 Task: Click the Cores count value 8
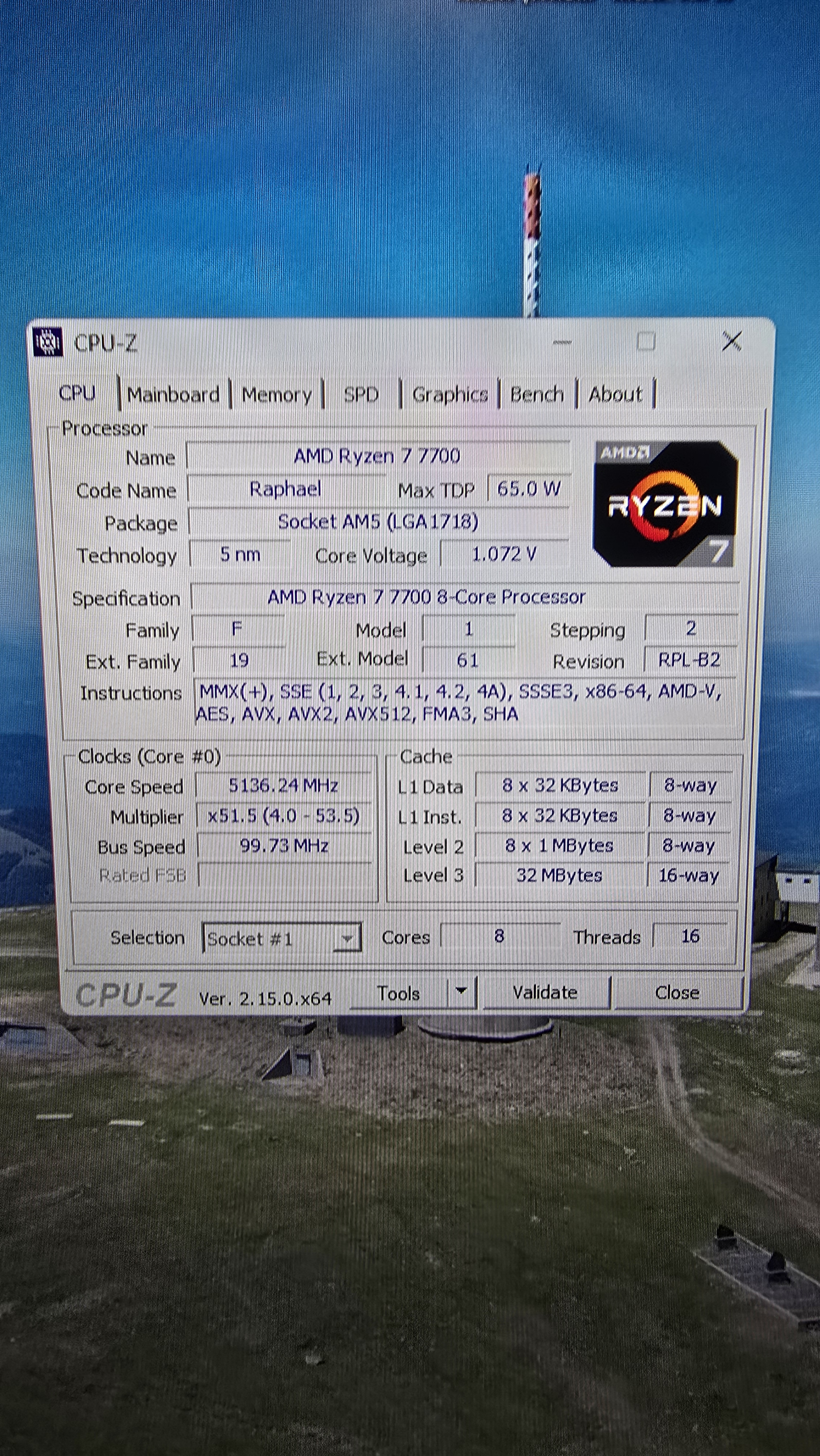point(500,936)
